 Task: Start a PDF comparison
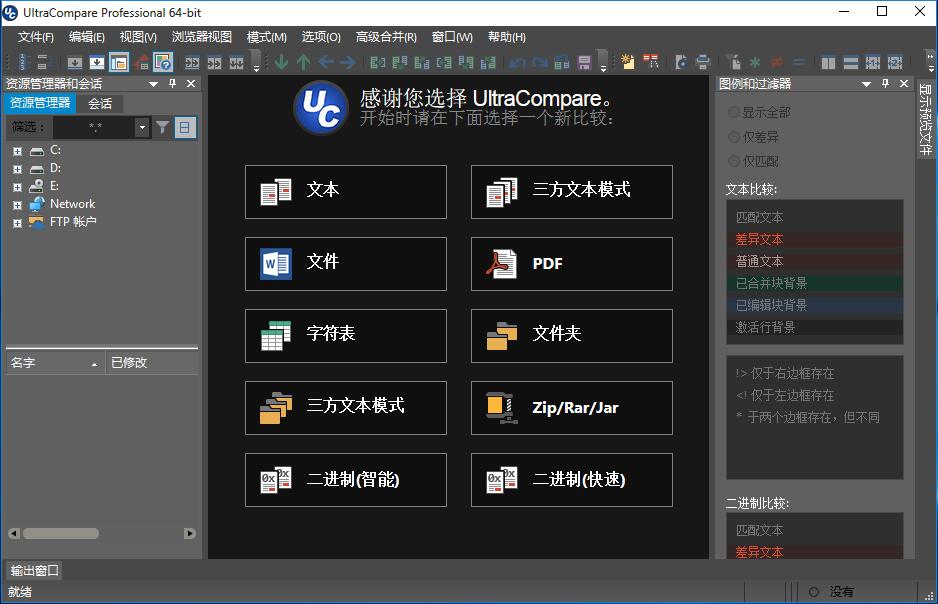[571, 264]
